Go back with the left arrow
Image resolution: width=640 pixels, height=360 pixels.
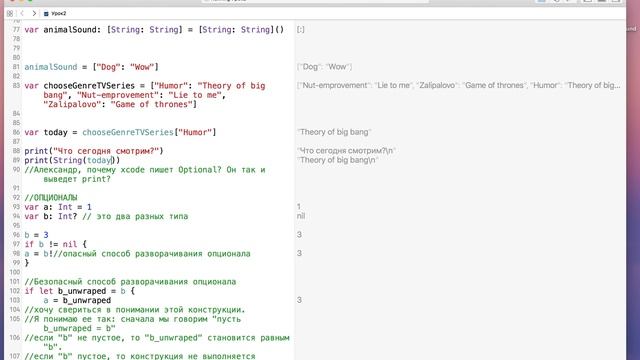[x=22, y=13]
